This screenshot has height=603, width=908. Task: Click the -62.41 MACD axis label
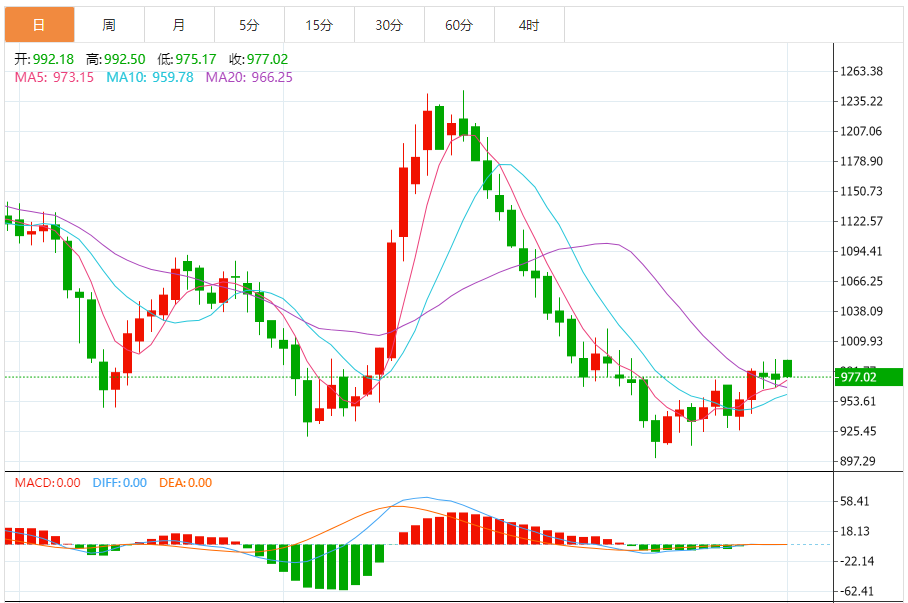[856, 591]
